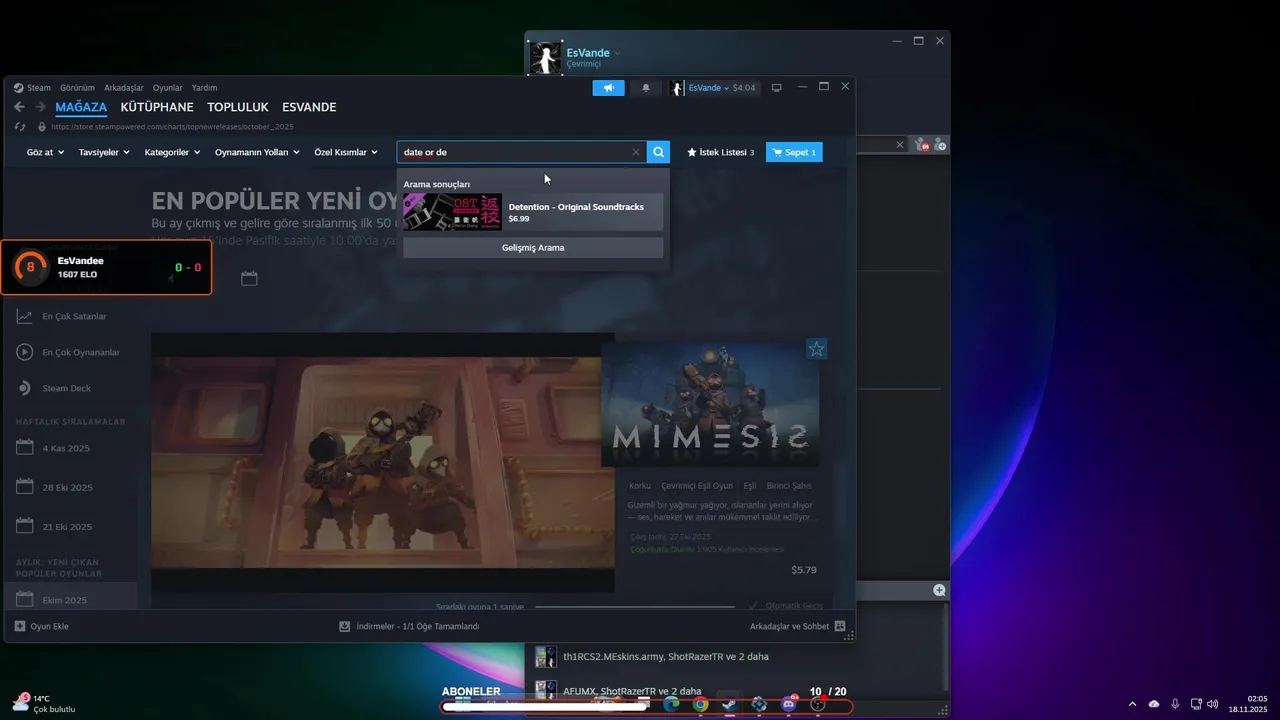Open the Arkadaşlar menu
This screenshot has width=1280, height=720.
click(124, 88)
